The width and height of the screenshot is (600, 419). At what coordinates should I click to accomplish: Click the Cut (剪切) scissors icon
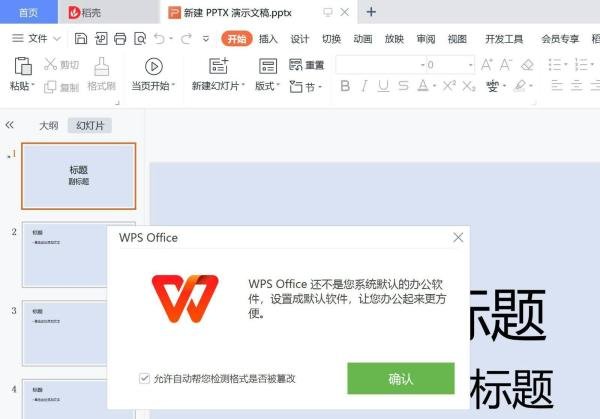tap(50, 64)
